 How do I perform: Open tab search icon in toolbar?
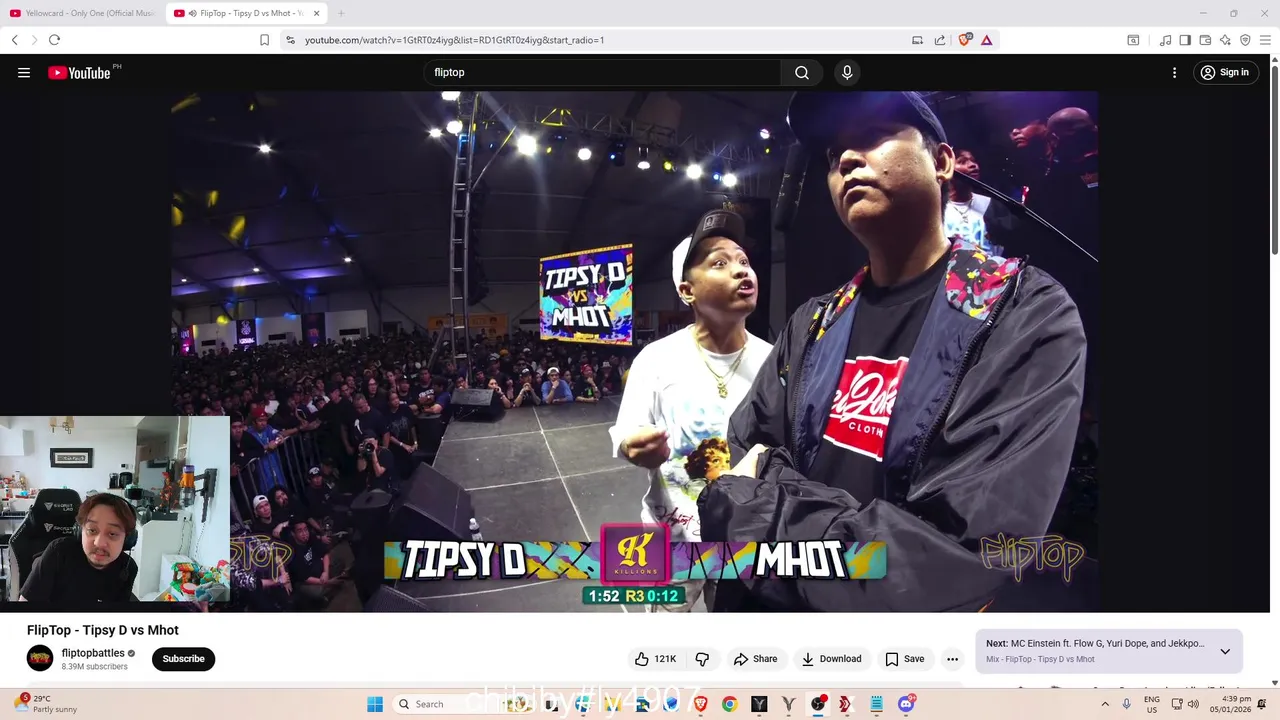(1133, 40)
